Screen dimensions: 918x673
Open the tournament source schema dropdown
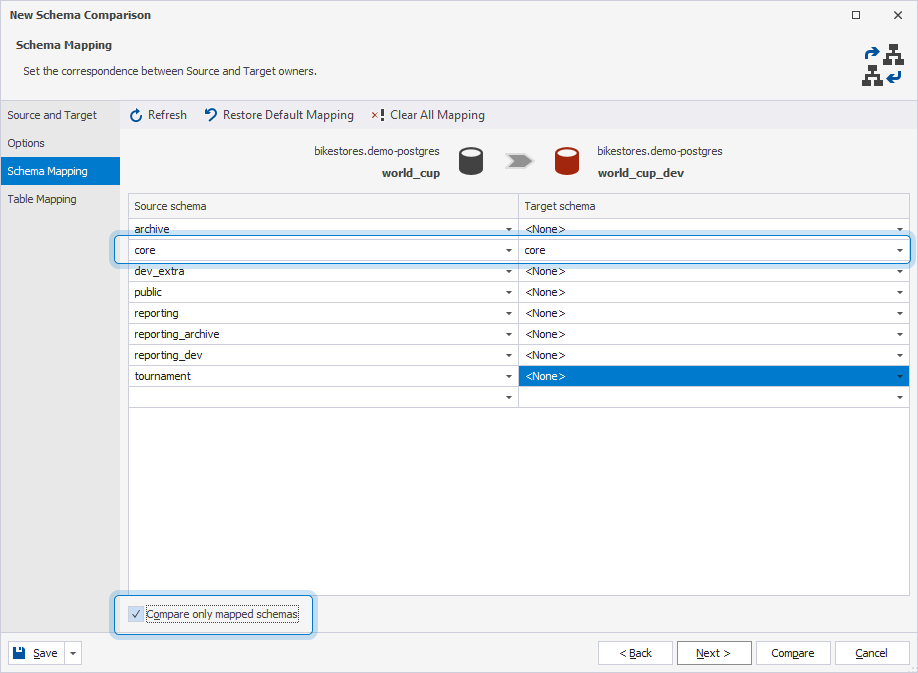click(x=509, y=377)
